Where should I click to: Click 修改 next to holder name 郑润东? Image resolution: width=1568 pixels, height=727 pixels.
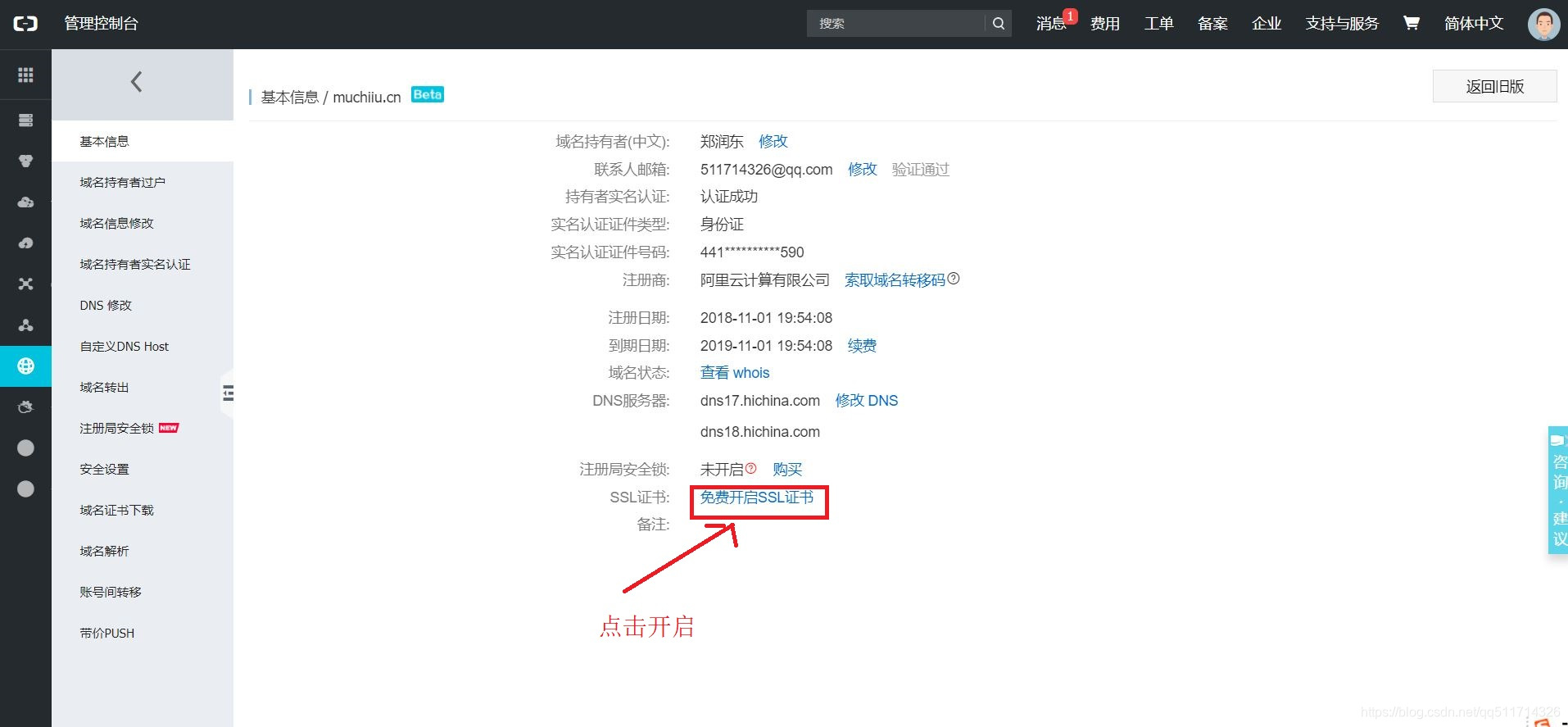pos(773,141)
